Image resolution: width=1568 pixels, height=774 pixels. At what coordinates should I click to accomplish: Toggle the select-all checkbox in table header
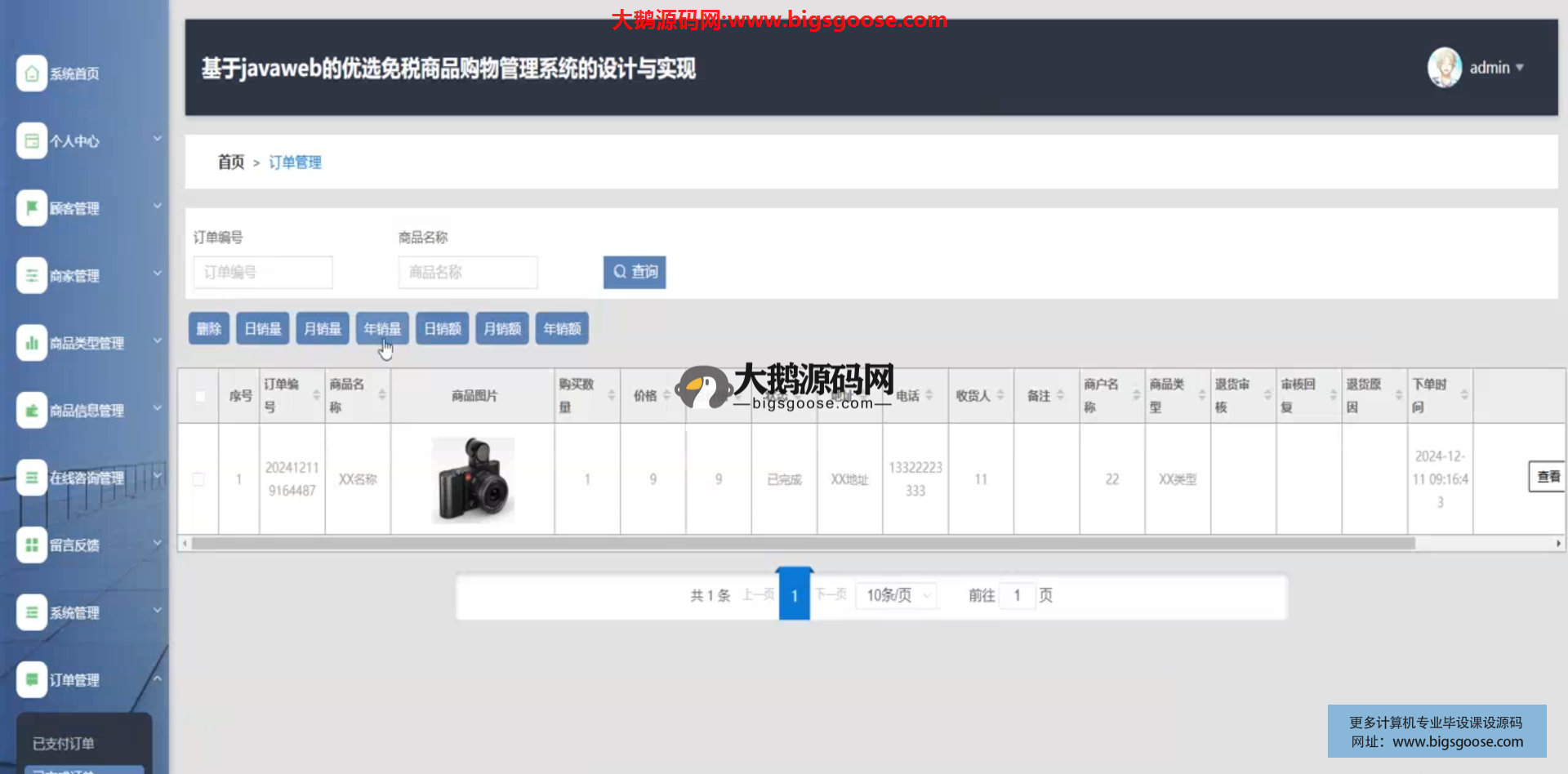click(x=199, y=396)
